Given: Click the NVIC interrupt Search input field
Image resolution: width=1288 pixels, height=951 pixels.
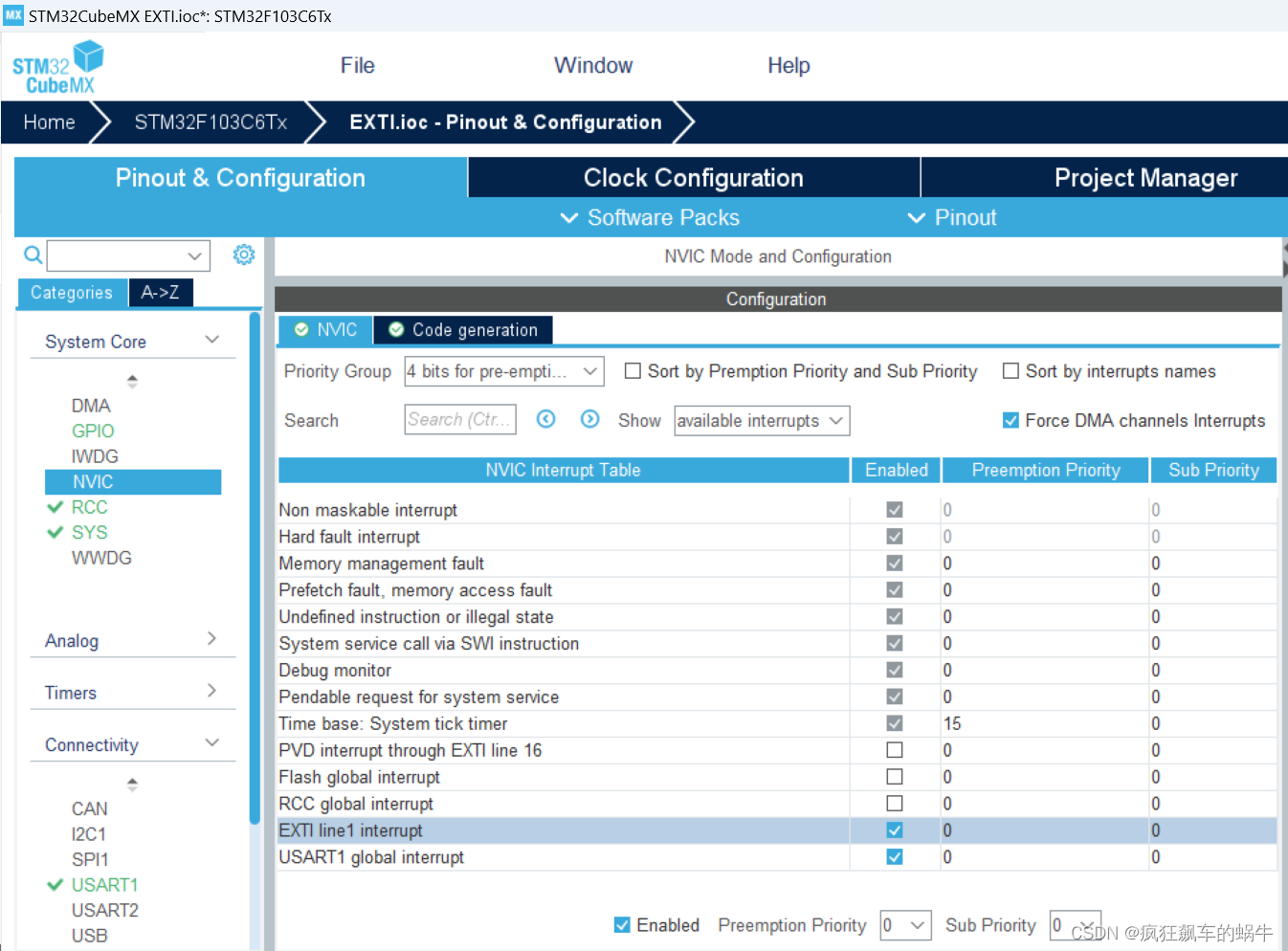Looking at the screenshot, I should [x=460, y=419].
